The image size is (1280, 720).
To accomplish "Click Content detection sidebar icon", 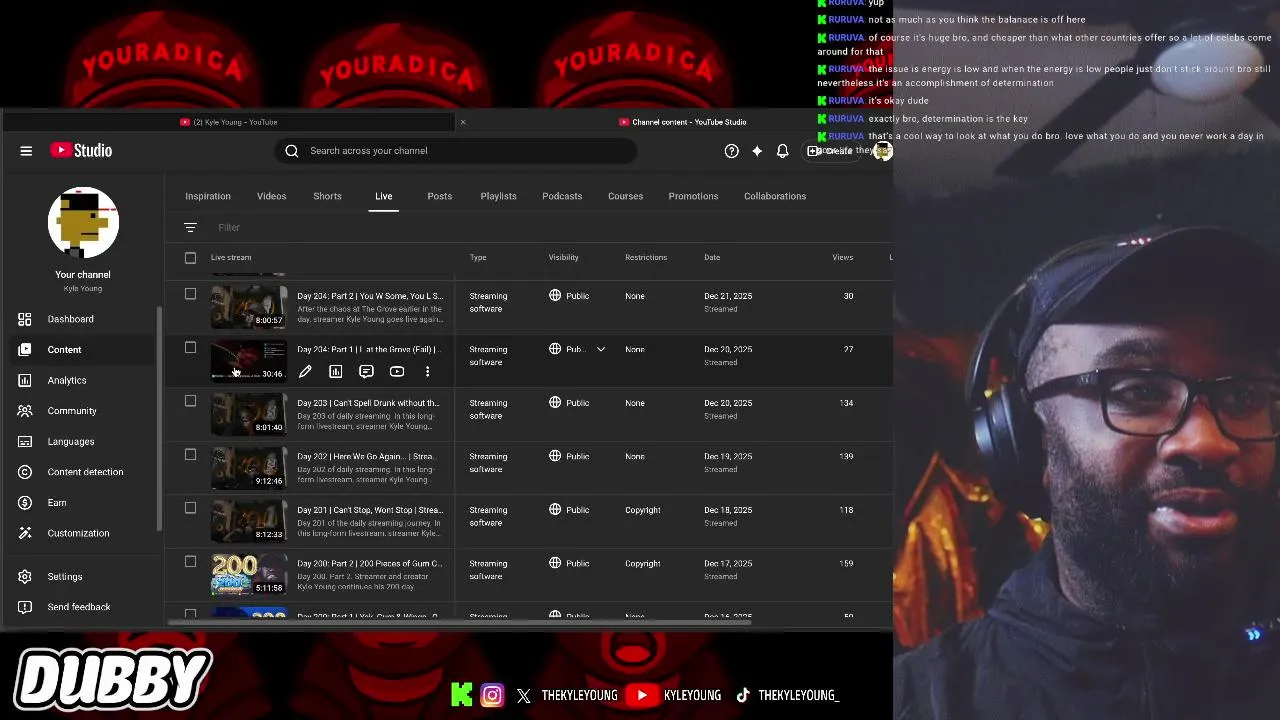I will 25,472.
